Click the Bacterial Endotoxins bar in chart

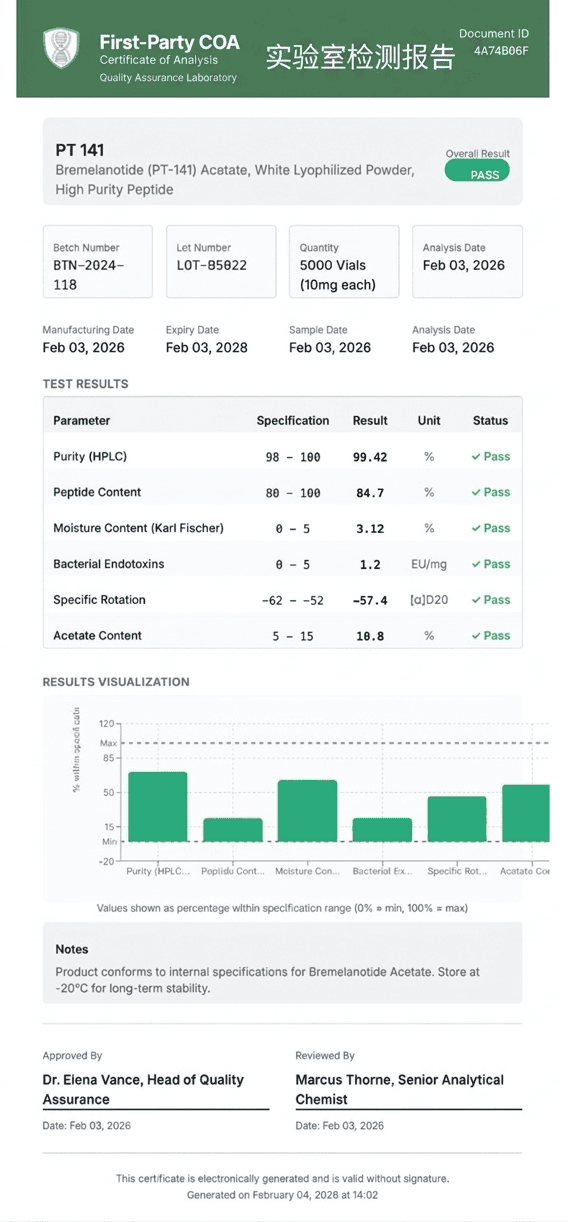click(x=382, y=830)
